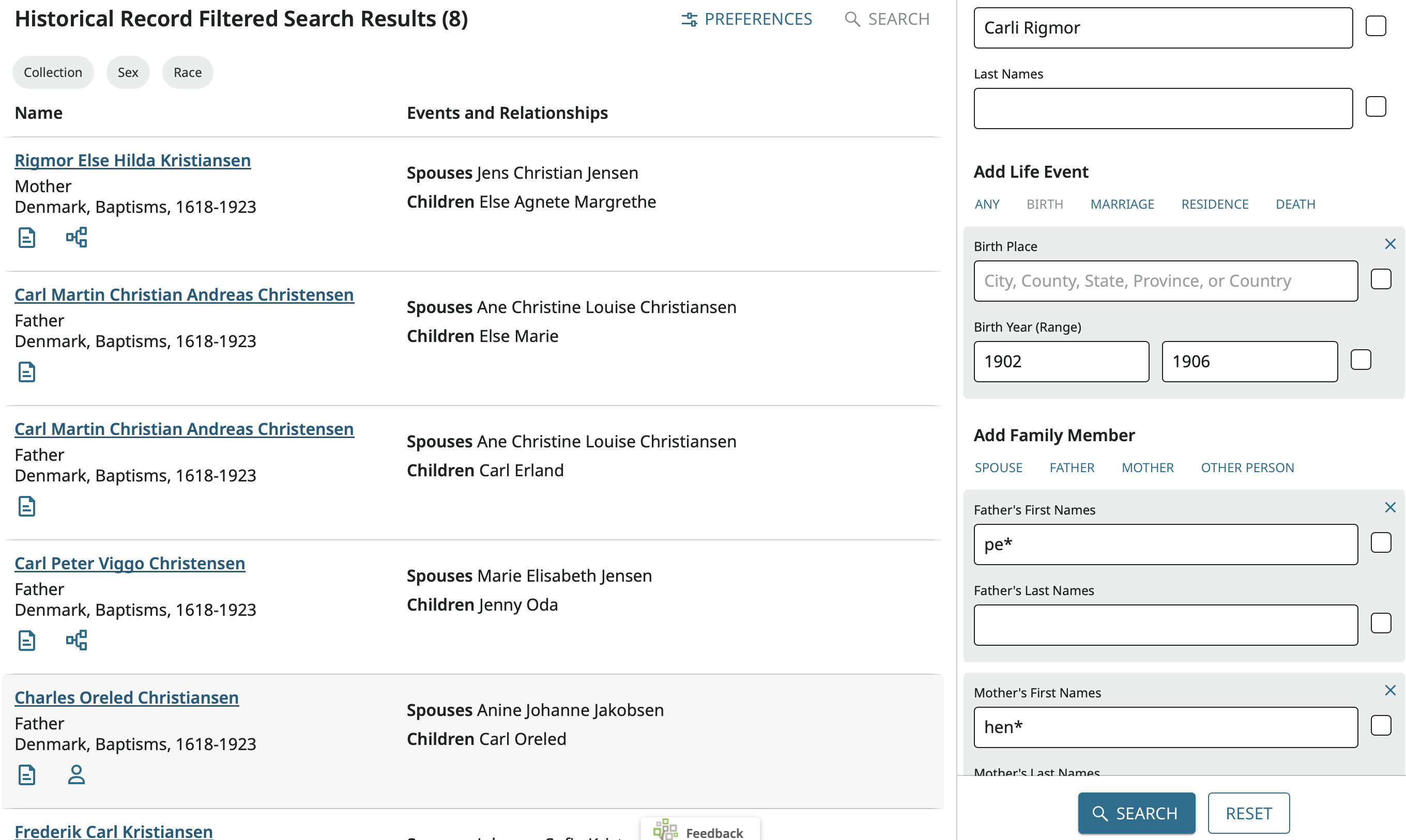View the document record for Rigmor Else Hilda Kristiansen
The height and width of the screenshot is (840, 1406).
pos(26,237)
